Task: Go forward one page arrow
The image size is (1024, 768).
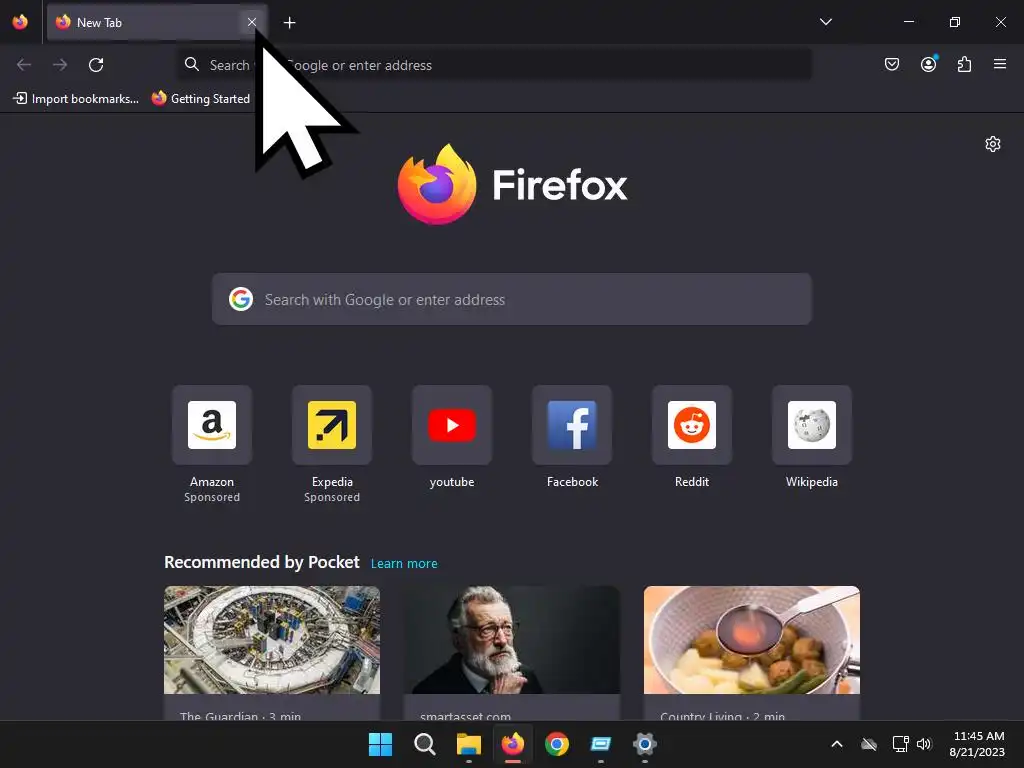Action: pos(60,65)
